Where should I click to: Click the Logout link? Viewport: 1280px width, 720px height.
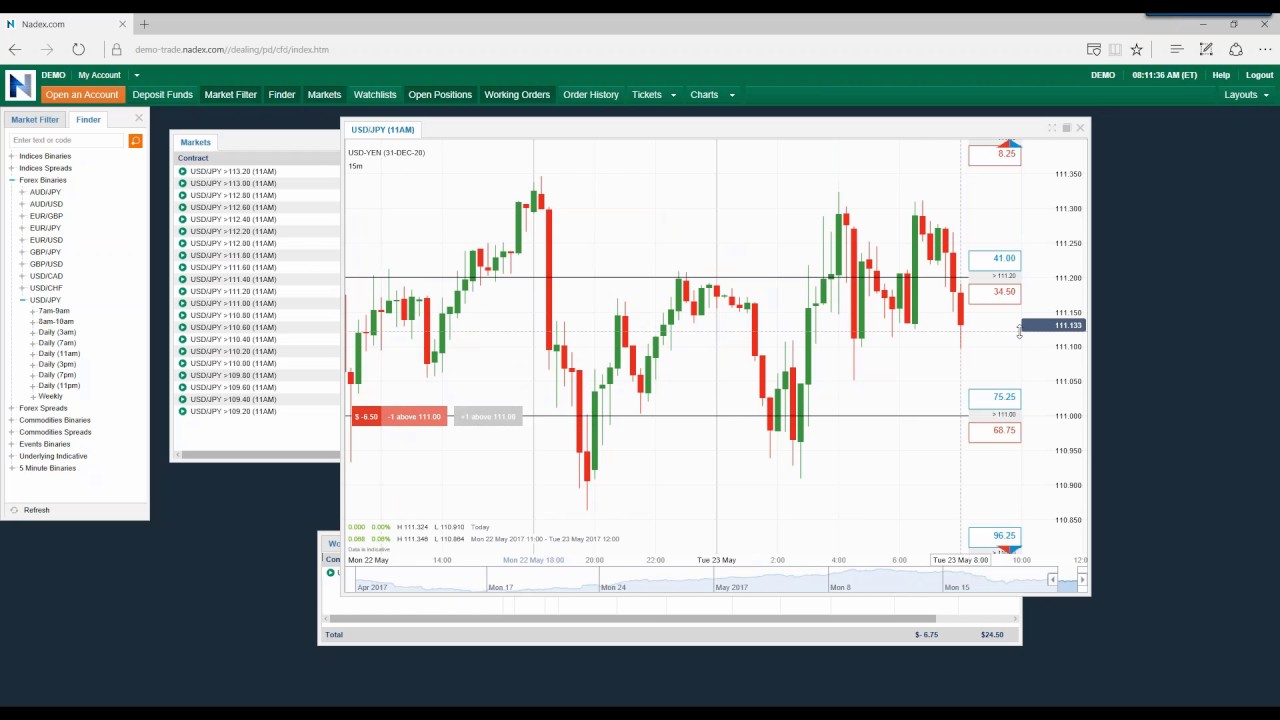[x=1259, y=75]
